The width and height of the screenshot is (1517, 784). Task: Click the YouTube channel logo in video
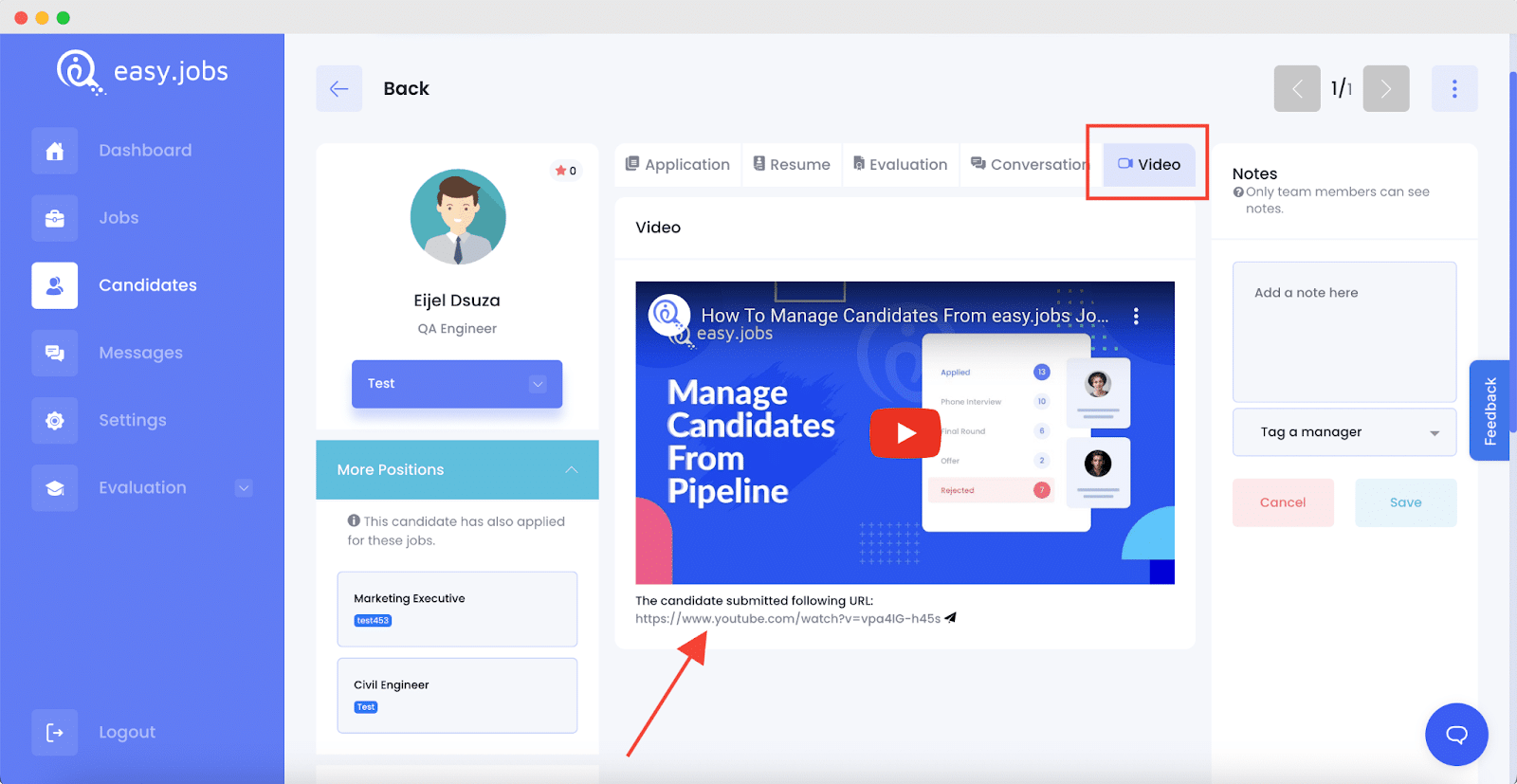(x=669, y=315)
